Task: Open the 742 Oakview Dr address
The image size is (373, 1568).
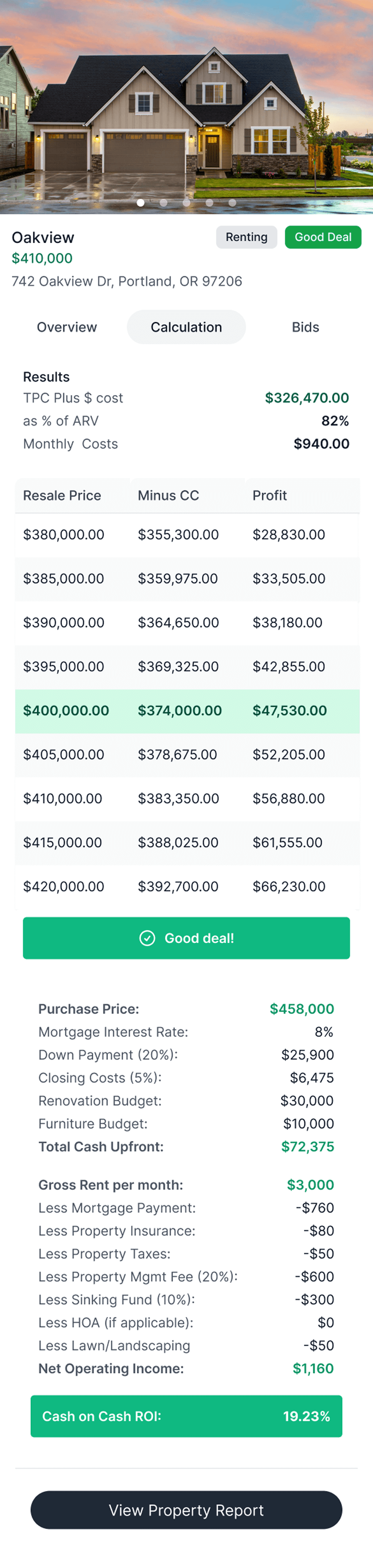Action: [x=127, y=281]
